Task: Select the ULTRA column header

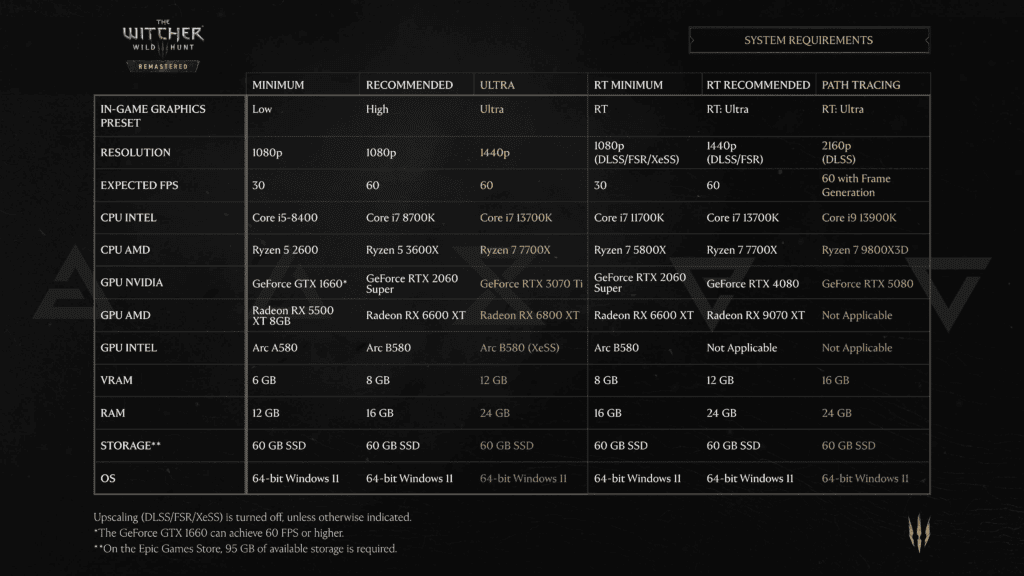Action: coord(497,85)
